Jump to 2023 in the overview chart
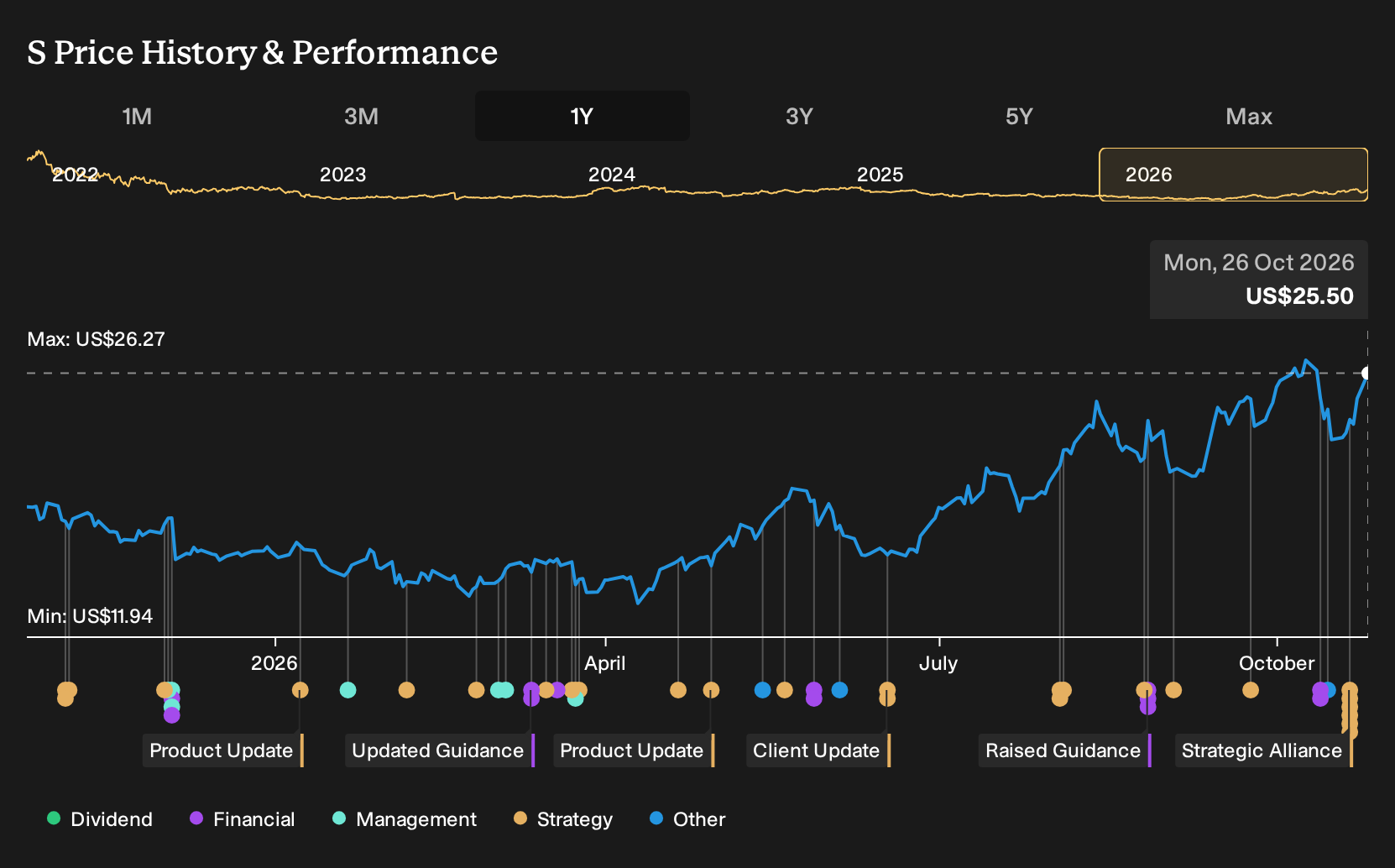Screen dimensions: 1395x868 pos(342,175)
